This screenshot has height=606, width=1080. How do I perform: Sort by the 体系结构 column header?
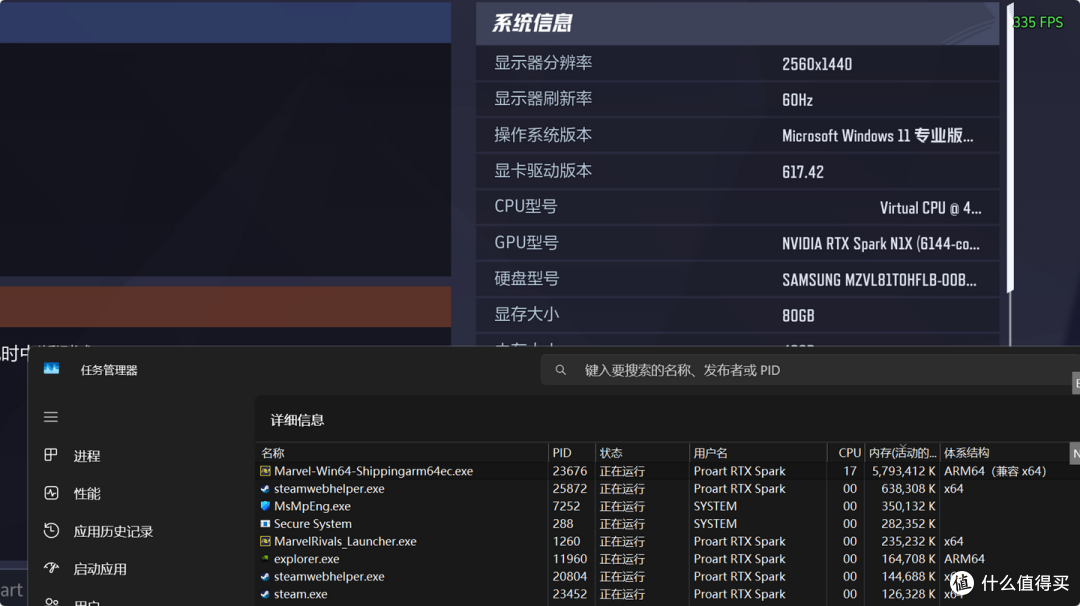point(1004,453)
